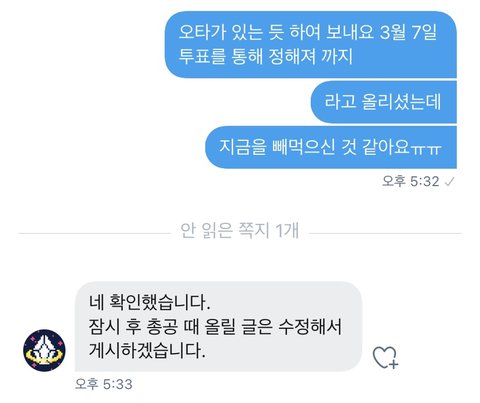Click the '안 읽은 쪽지 1개' divider label
Screen dimensions: 480x403
(239, 230)
